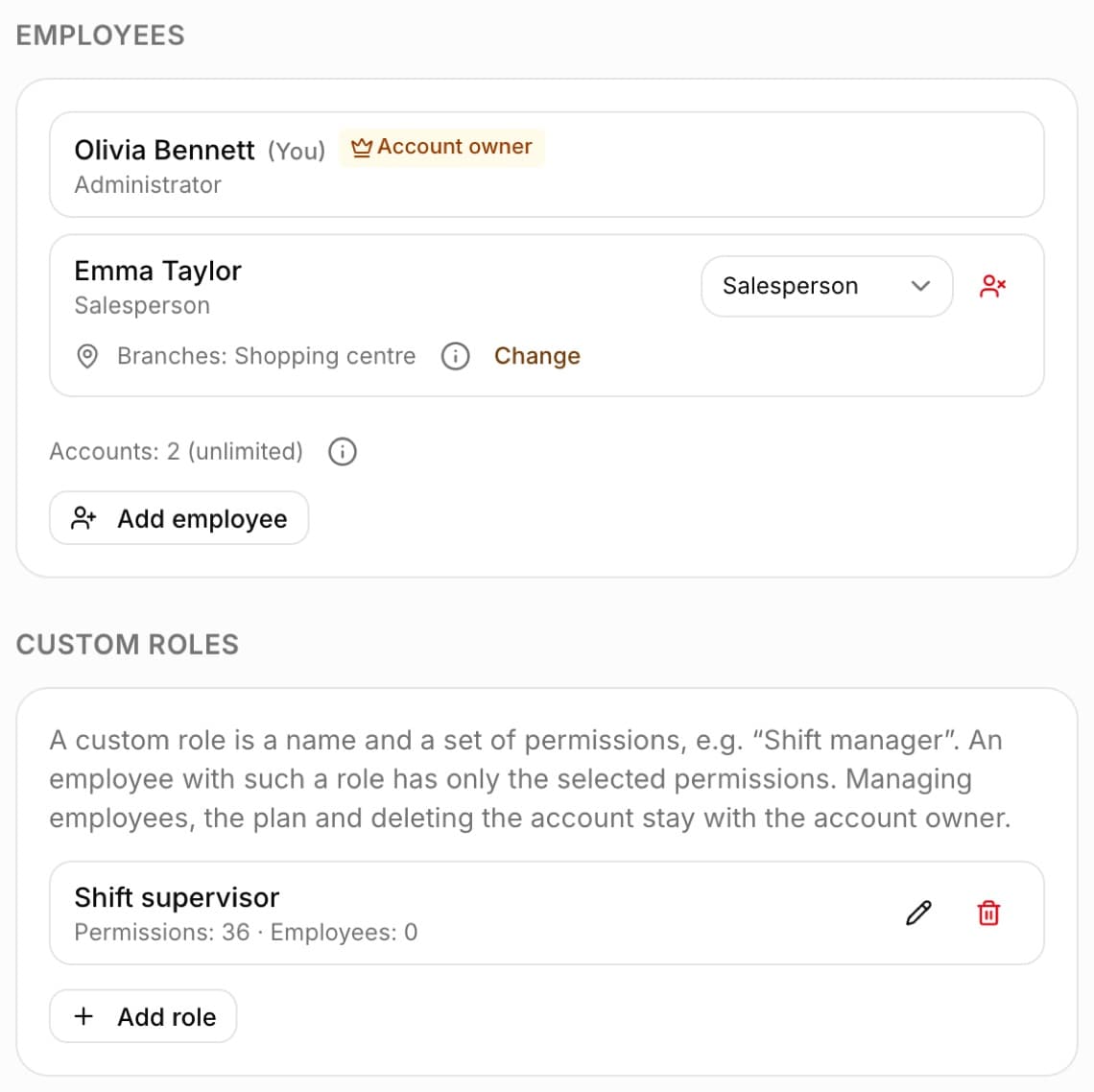Click 'Branches: Shopping centre' text

pos(266,356)
